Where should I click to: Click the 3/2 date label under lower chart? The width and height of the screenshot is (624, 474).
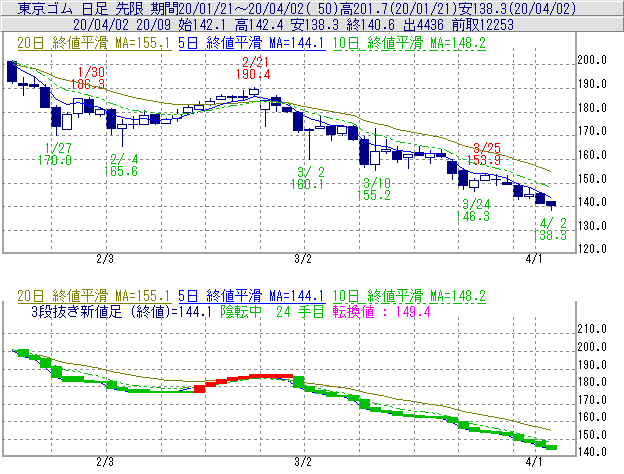coord(303,462)
